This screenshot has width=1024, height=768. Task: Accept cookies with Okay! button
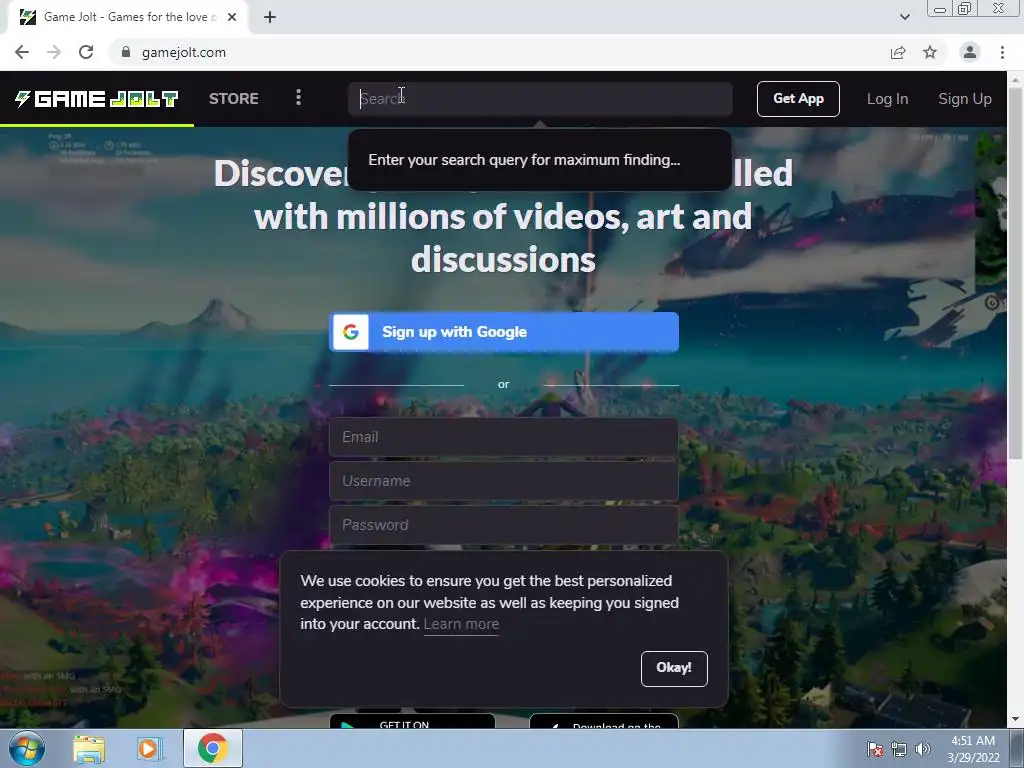674,668
